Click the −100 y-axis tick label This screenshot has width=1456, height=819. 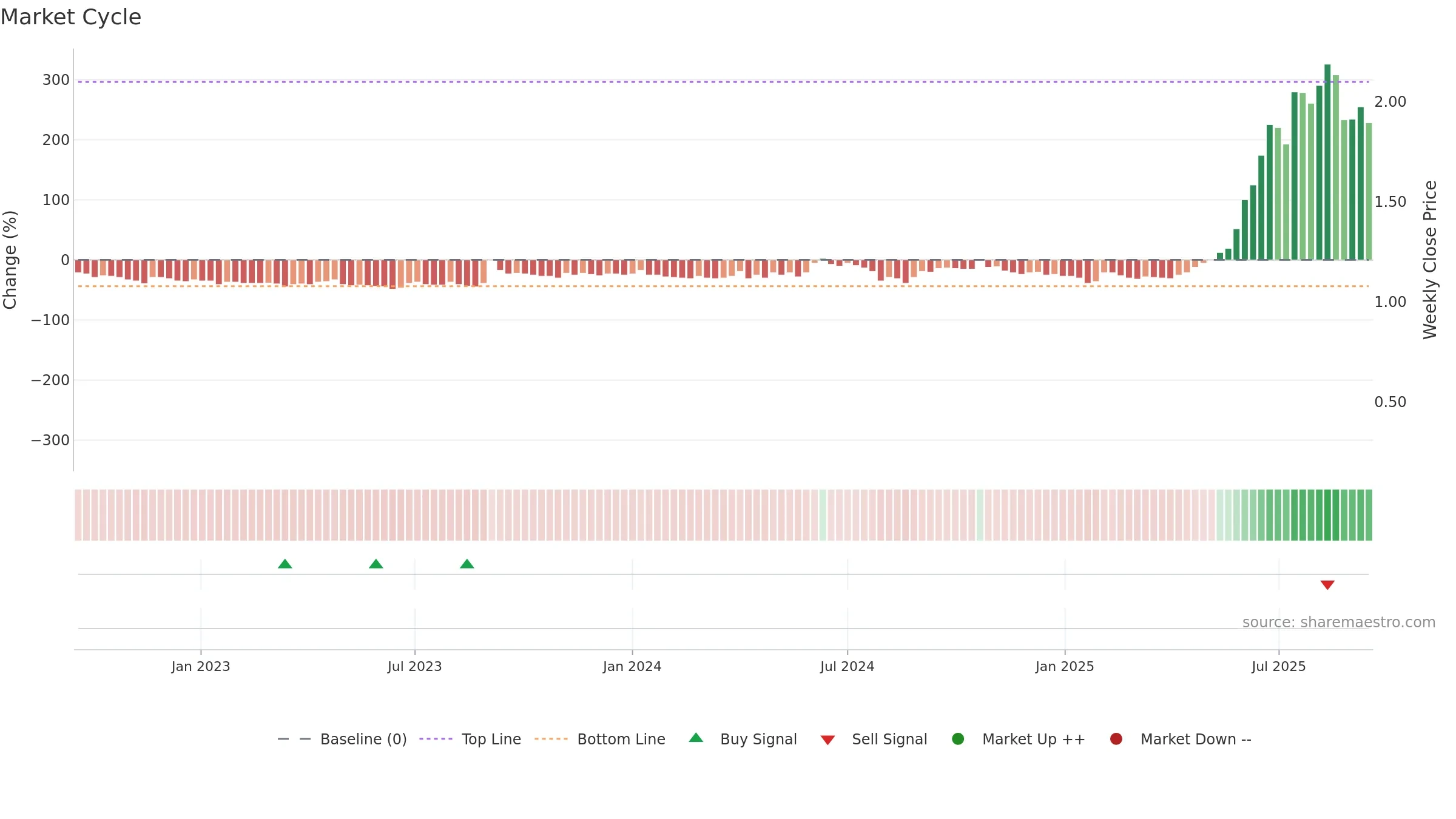tap(50, 320)
